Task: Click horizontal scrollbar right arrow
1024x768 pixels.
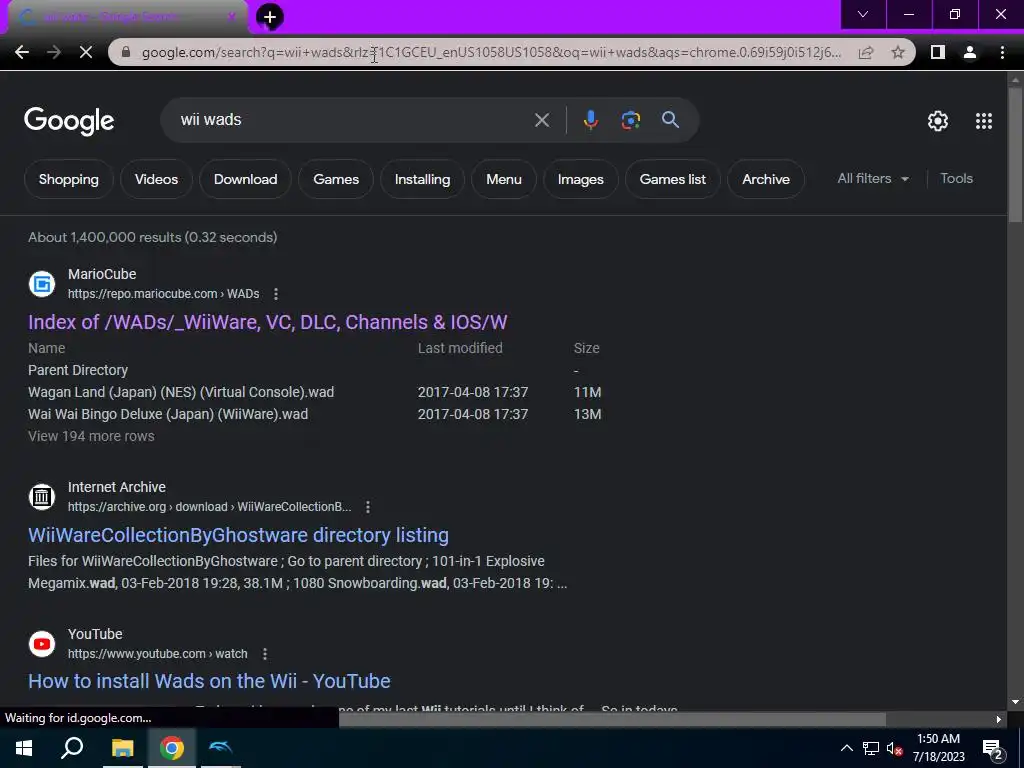Action: 999,719
